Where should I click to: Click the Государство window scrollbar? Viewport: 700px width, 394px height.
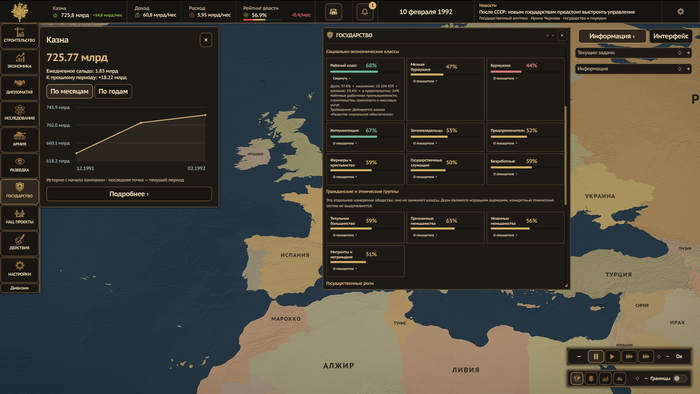[566, 156]
